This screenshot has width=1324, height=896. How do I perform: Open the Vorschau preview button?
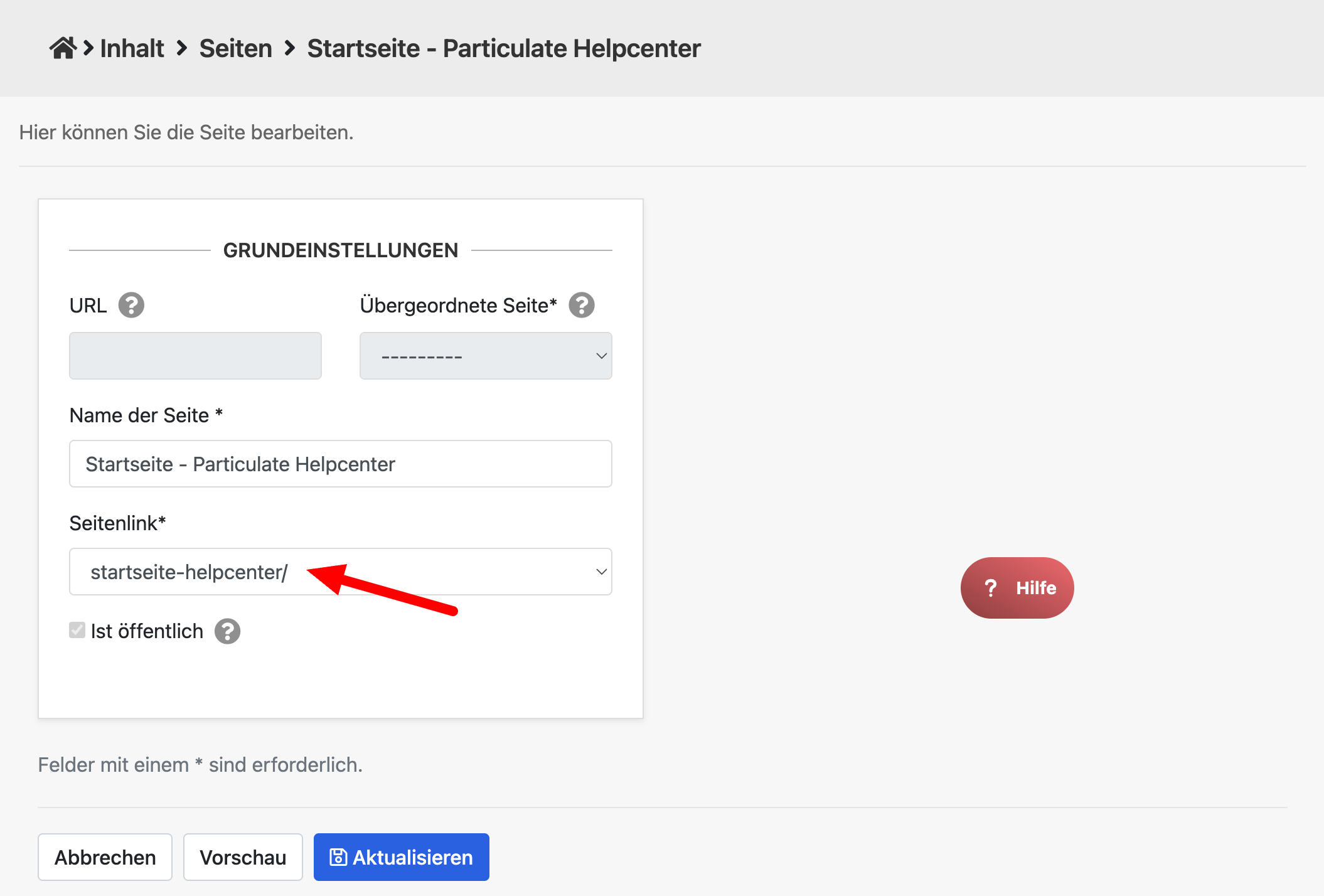click(243, 857)
